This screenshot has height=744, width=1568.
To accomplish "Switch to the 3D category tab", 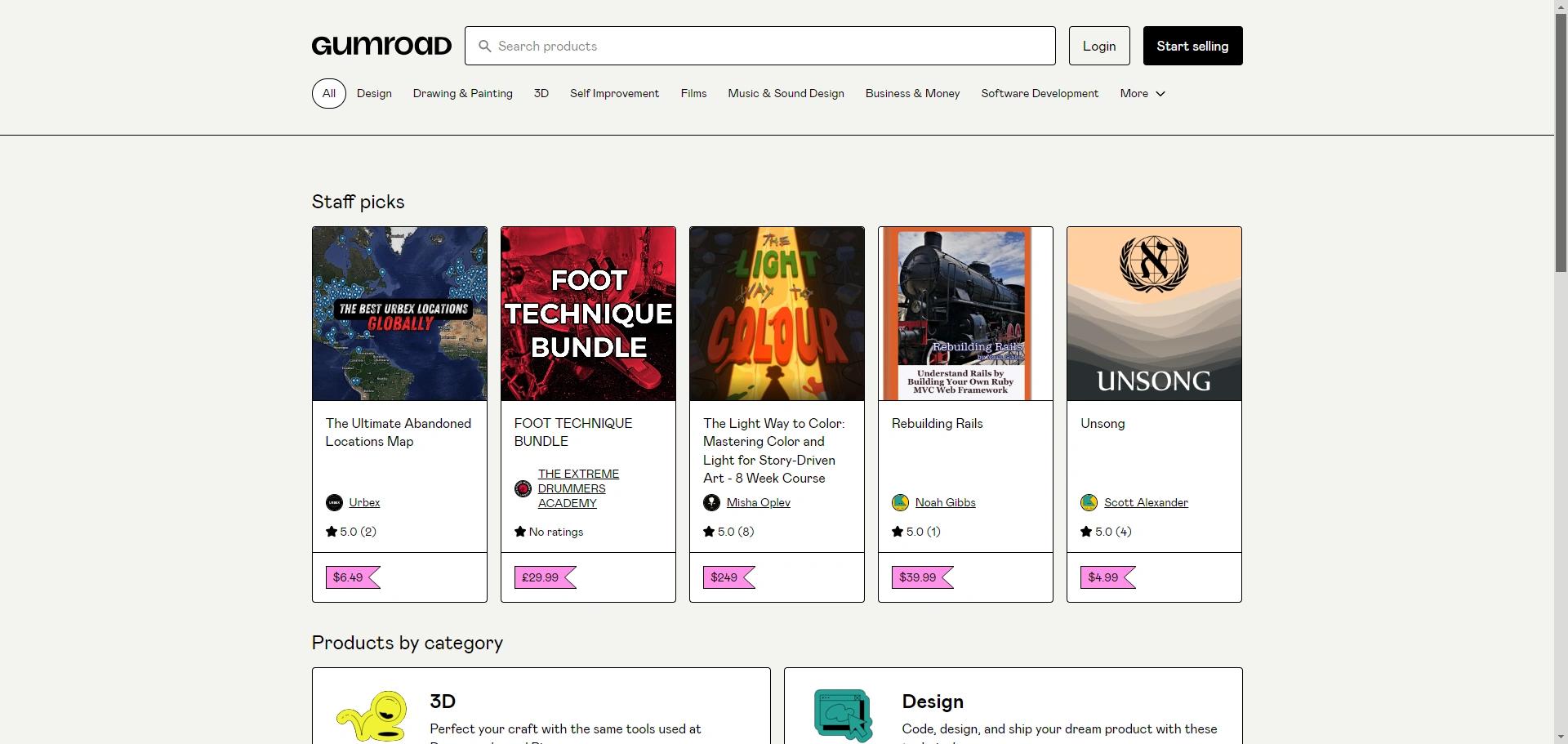I will [541, 93].
